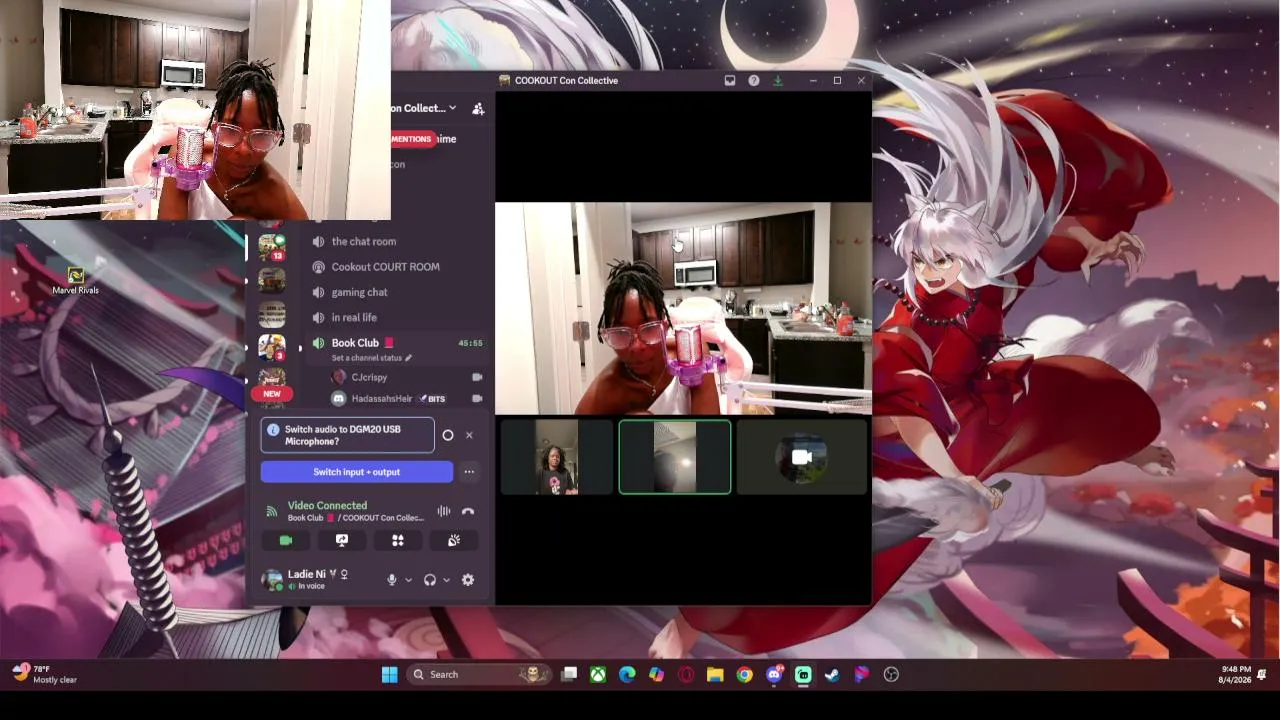Image resolution: width=1280 pixels, height=720 pixels.
Task: Switch to Discord on the taskbar
Action: click(774, 675)
